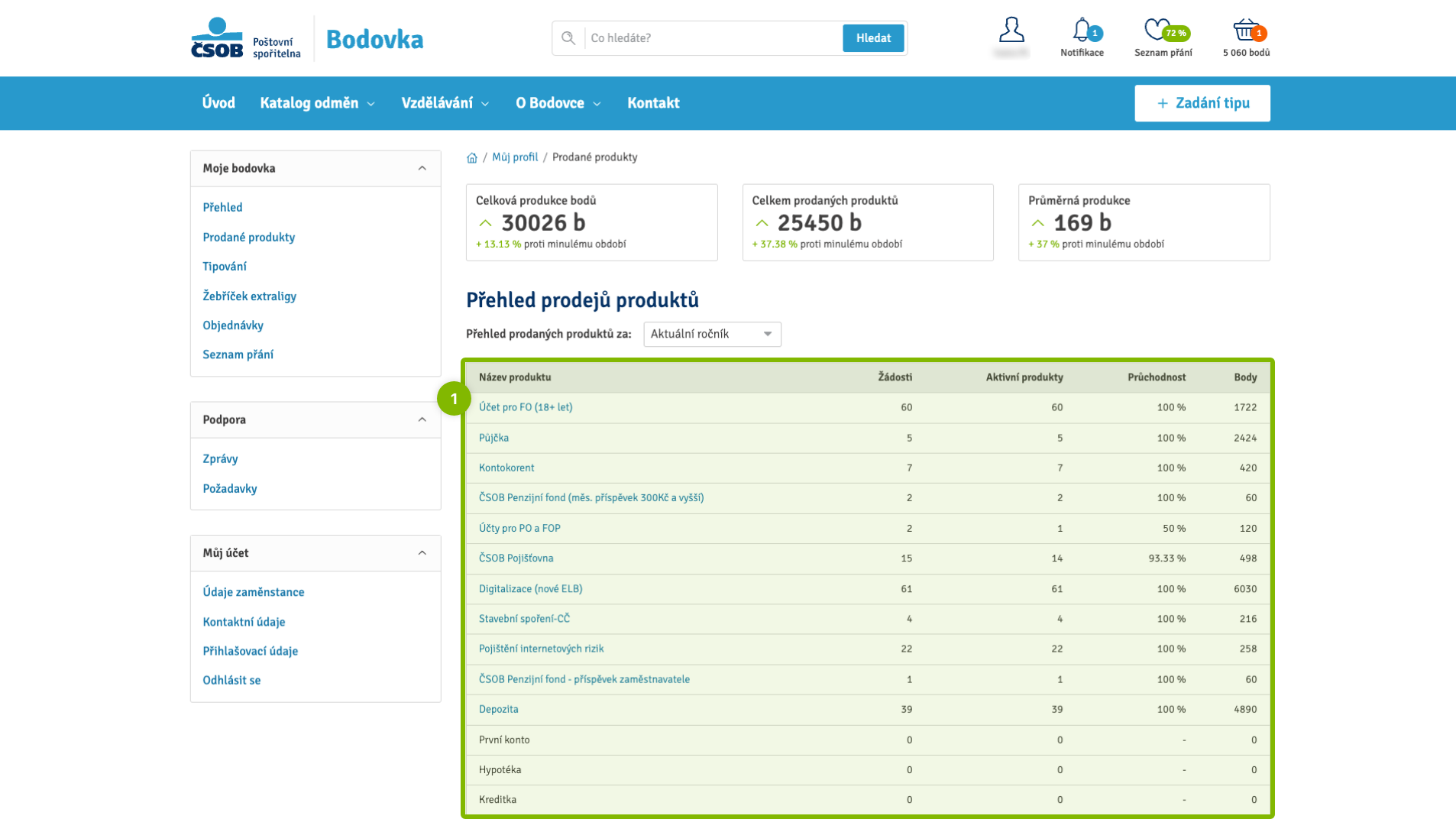Image resolution: width=1456 pixels, height=819 pixels.
Task: Click Odhlásit se to log out
Action: (231, 680)
